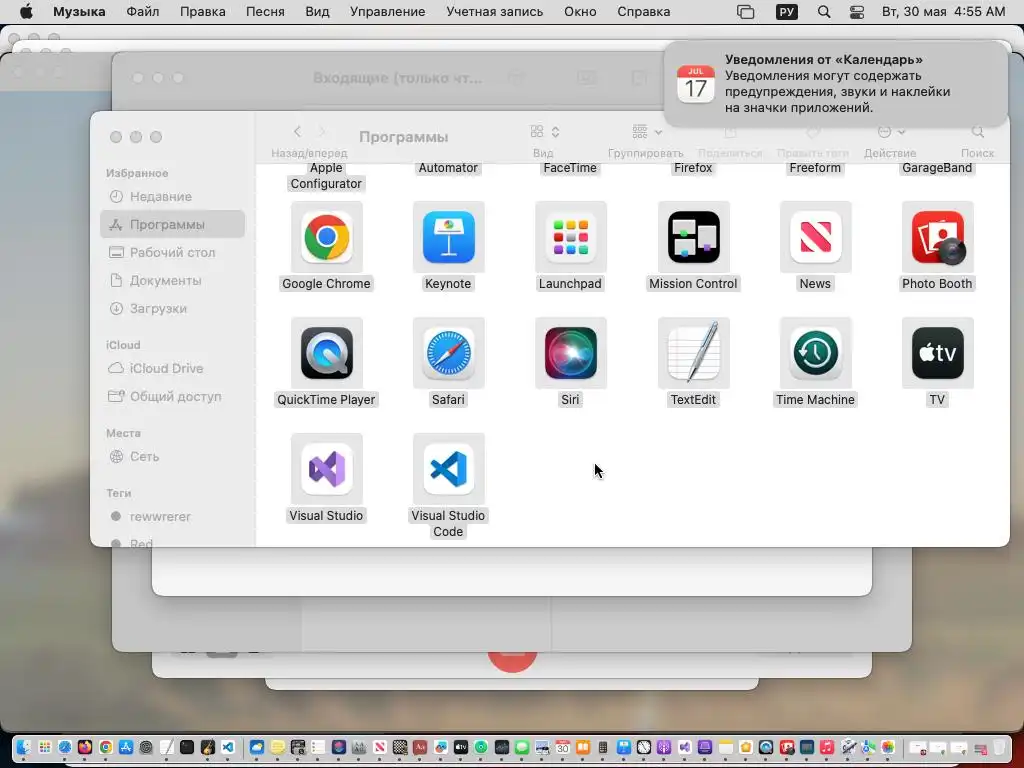
Task: Click the РУ input source indicator
Action: coord(786,12)
